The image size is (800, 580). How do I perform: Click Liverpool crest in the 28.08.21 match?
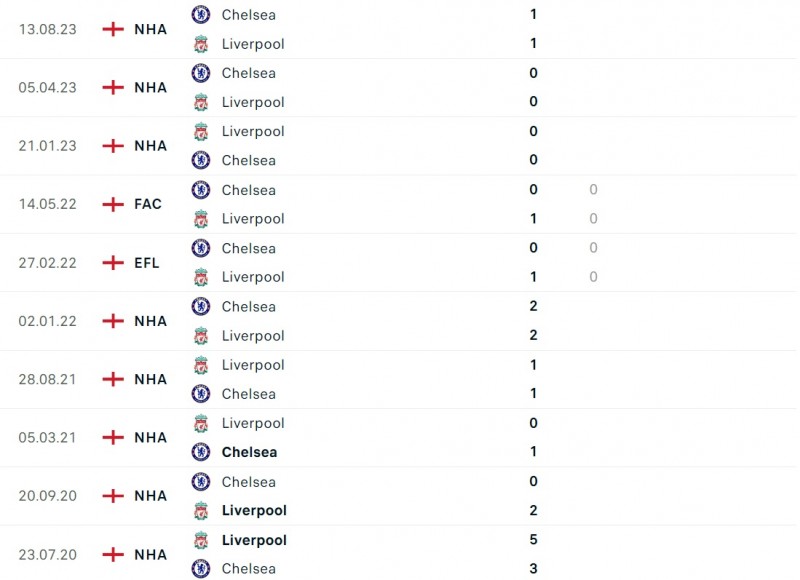click(x=201, y=365)
